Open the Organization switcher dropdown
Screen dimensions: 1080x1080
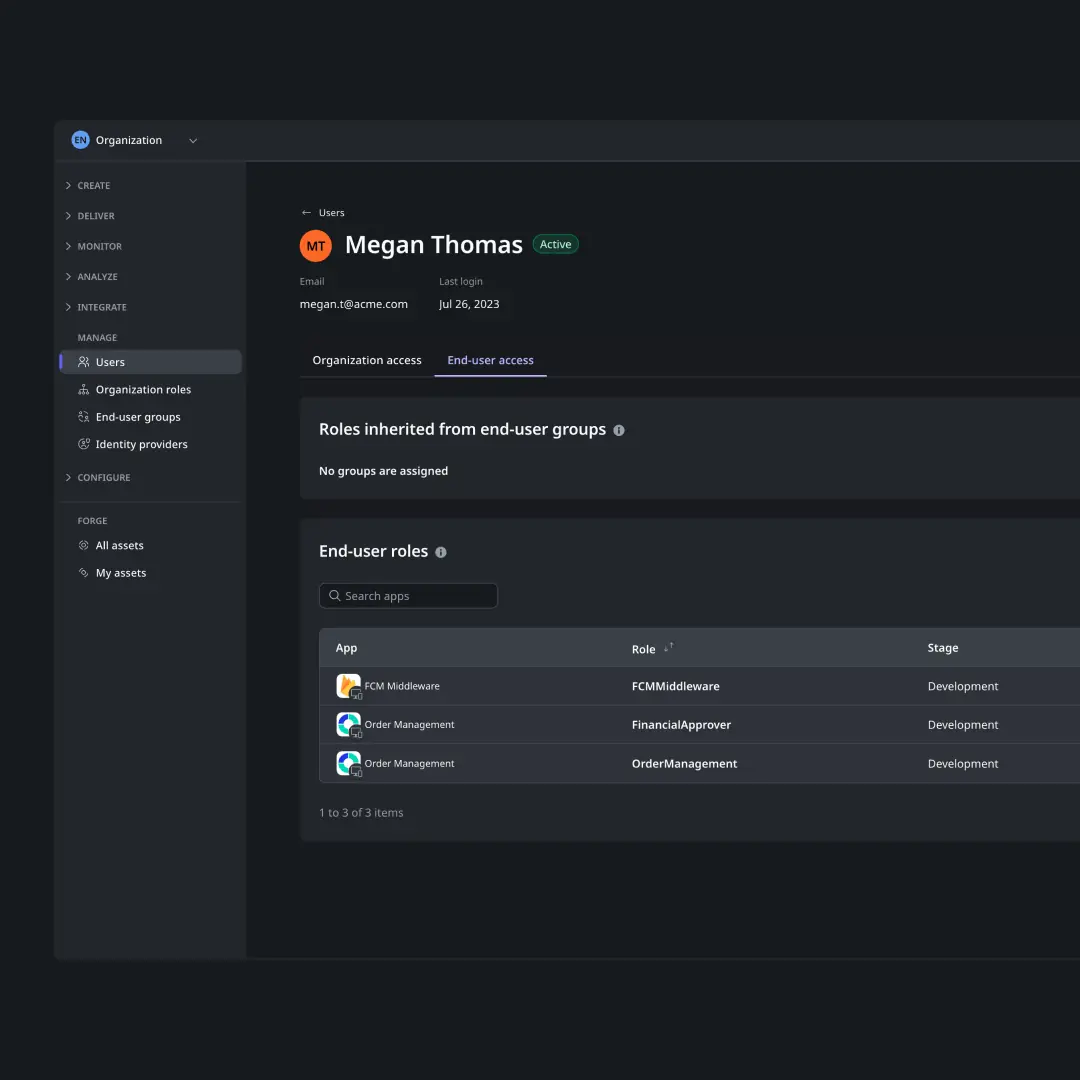point(193,141)
